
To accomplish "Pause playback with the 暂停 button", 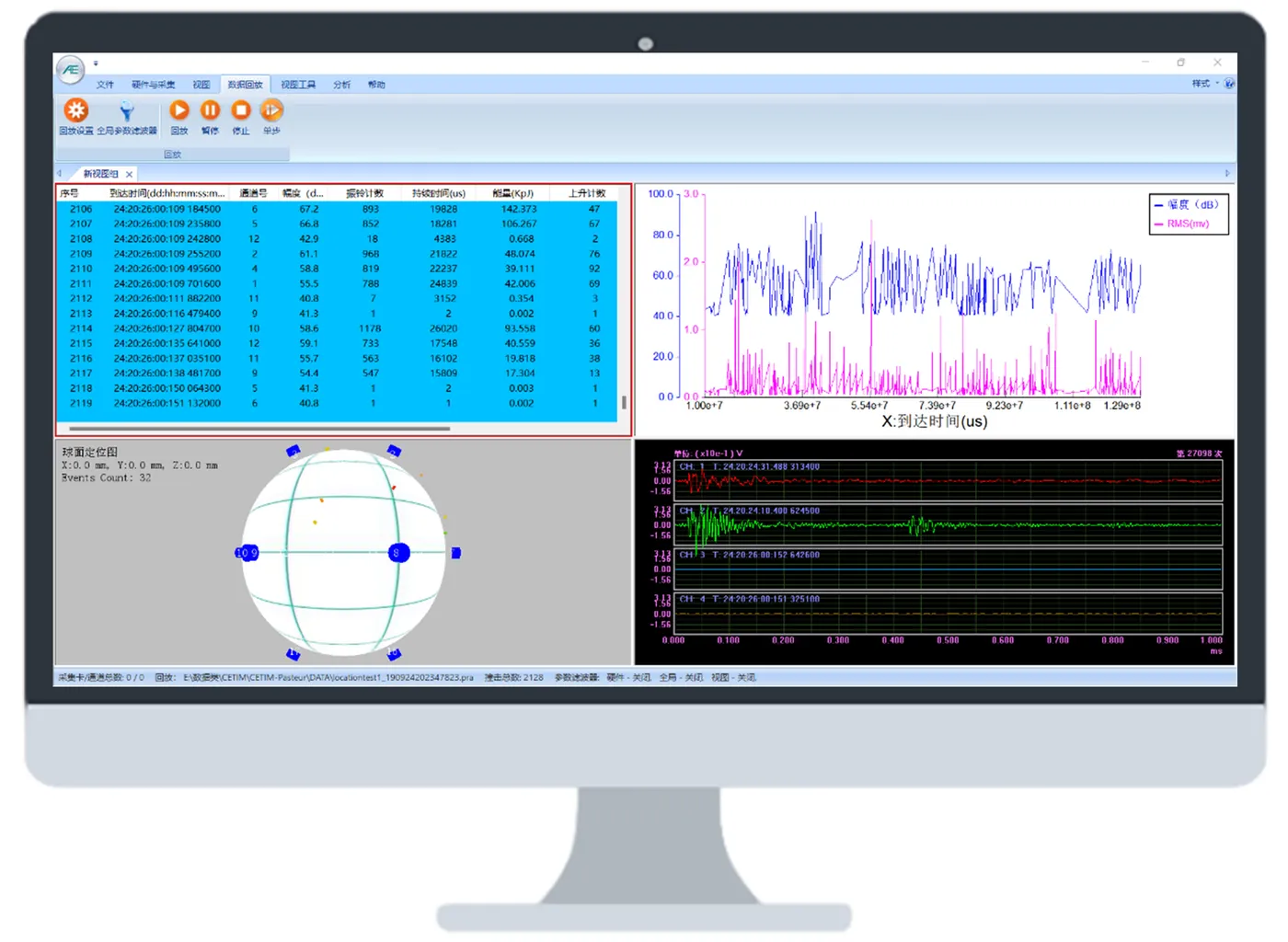I will (211, 117).
